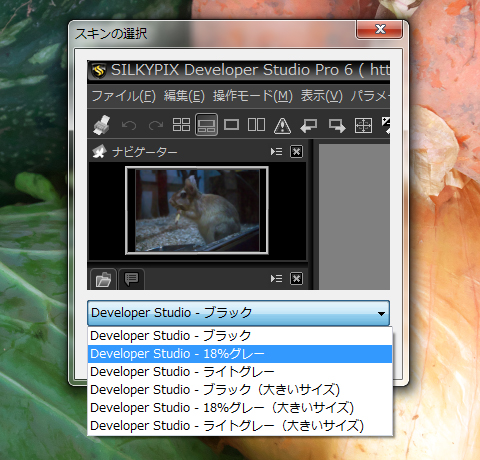Click the comment bubble tab icon
Image resolution: width=480 pixels, height=460 pixels.
(x=131, y=279)
